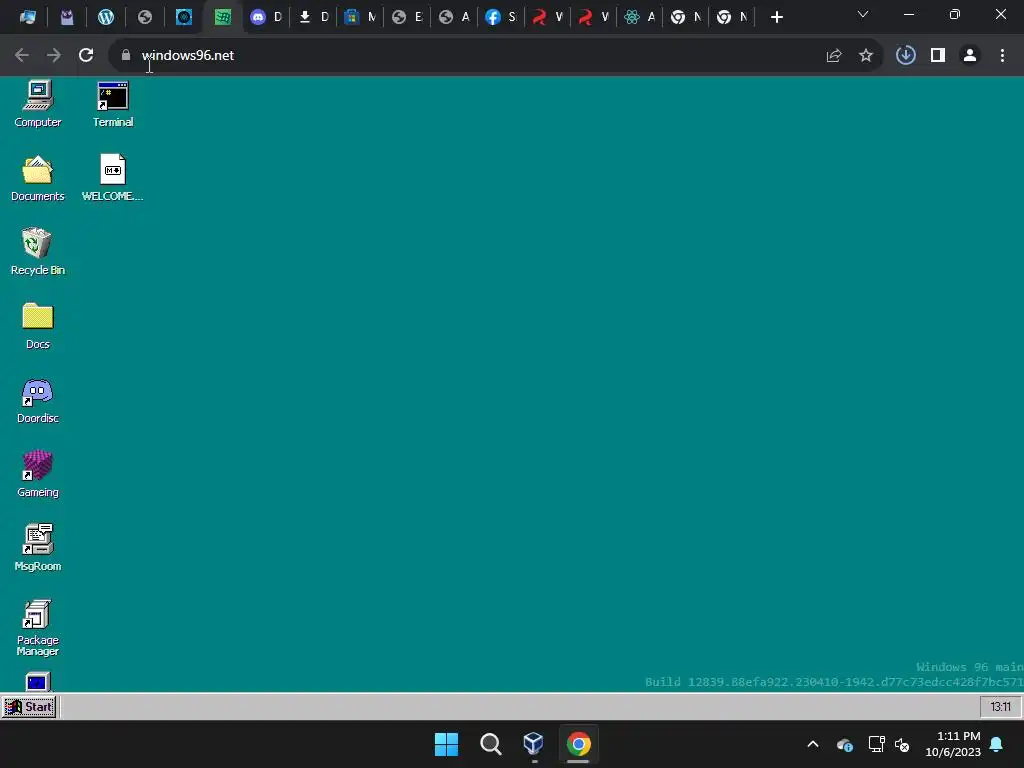This screenshot has width=1024, height=768.
Task: Open the network display tray icon
Action: click(x=876, y=744)
